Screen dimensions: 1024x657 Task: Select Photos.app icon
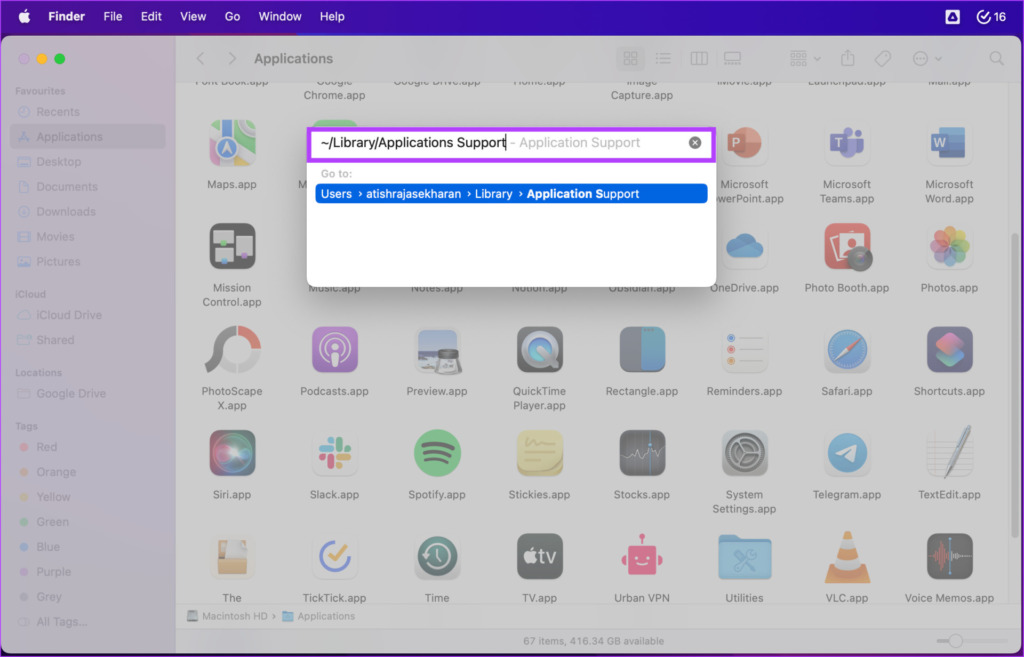(950, 246)
